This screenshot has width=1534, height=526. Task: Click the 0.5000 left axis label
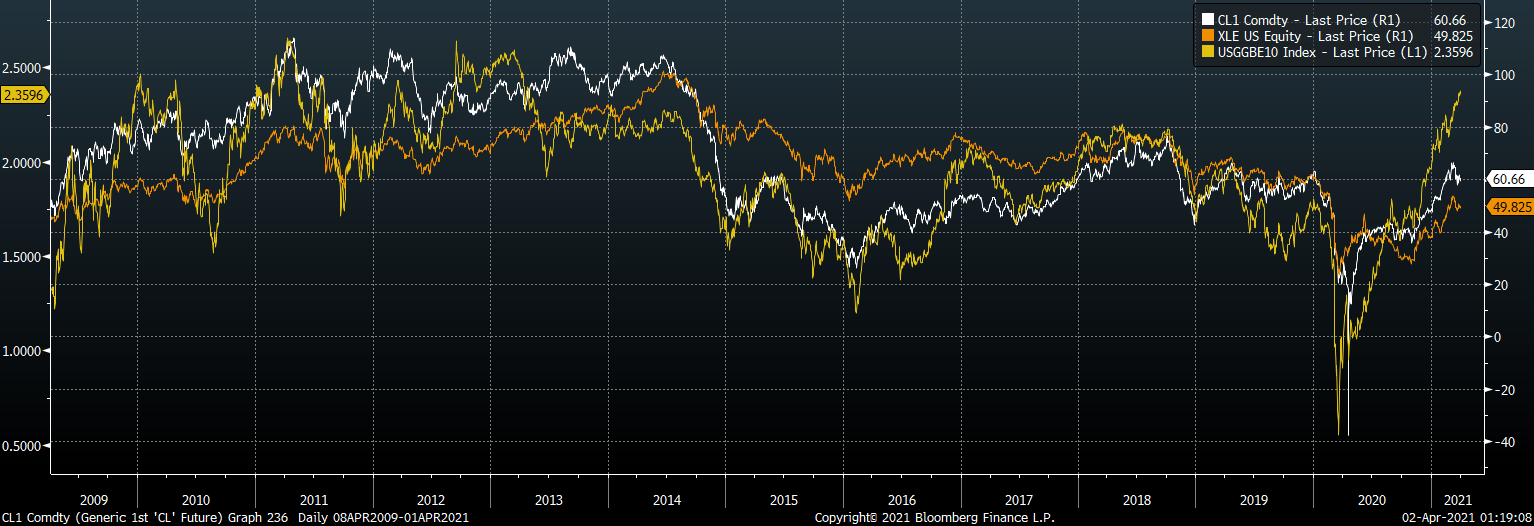23,445
